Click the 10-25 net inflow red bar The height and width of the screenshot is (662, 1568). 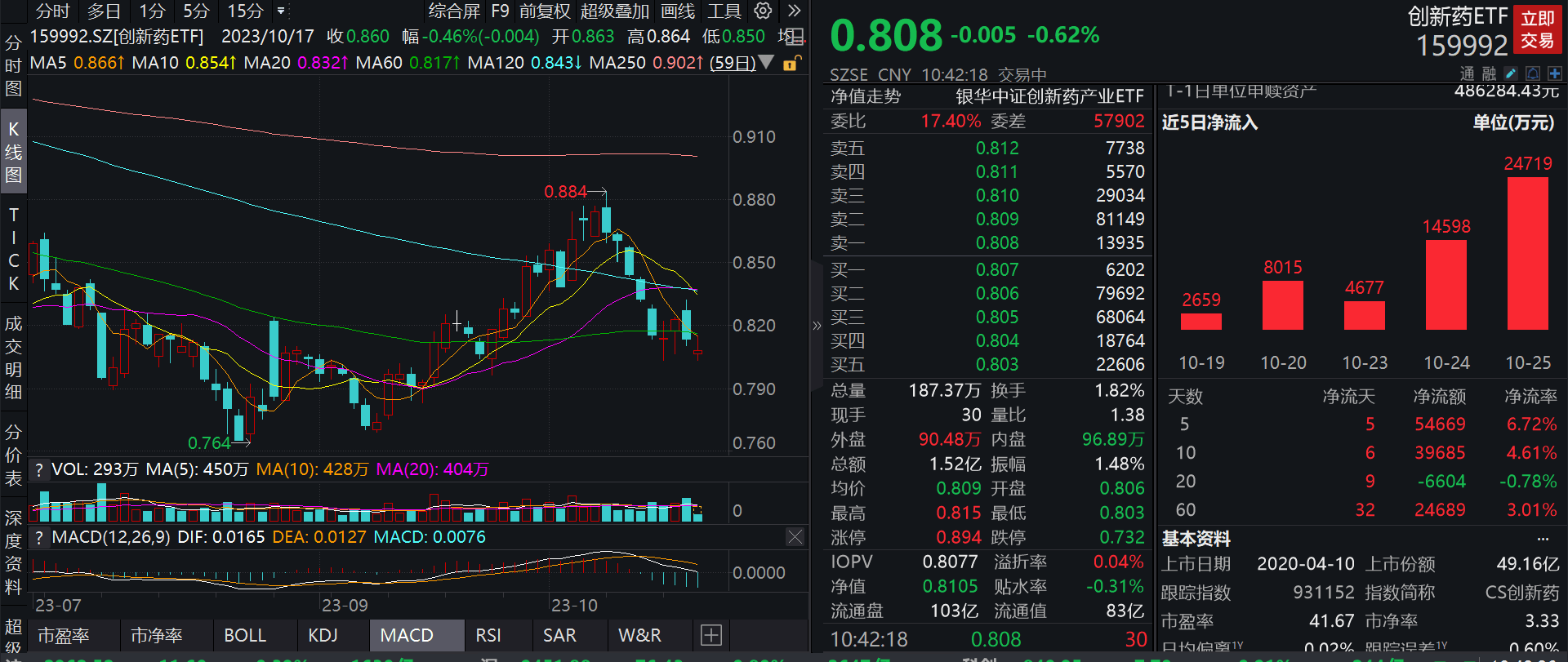click(x=1527, y=253)
